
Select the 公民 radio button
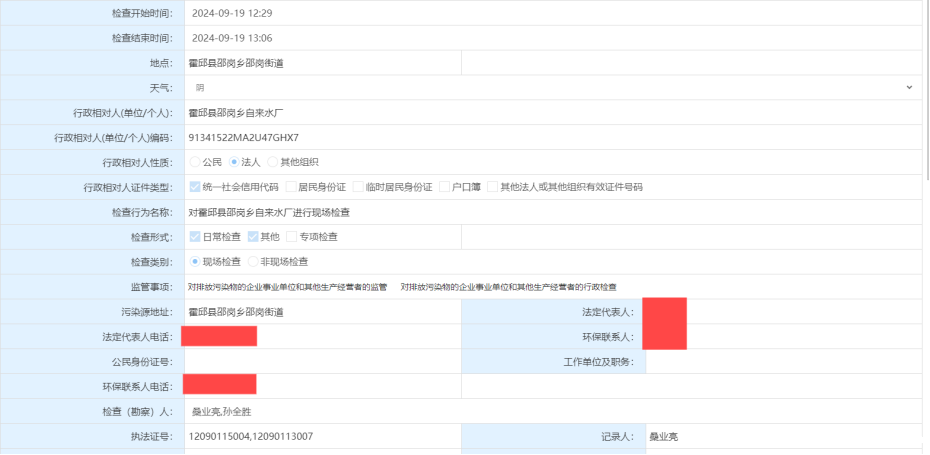click(x=195, y=162)
